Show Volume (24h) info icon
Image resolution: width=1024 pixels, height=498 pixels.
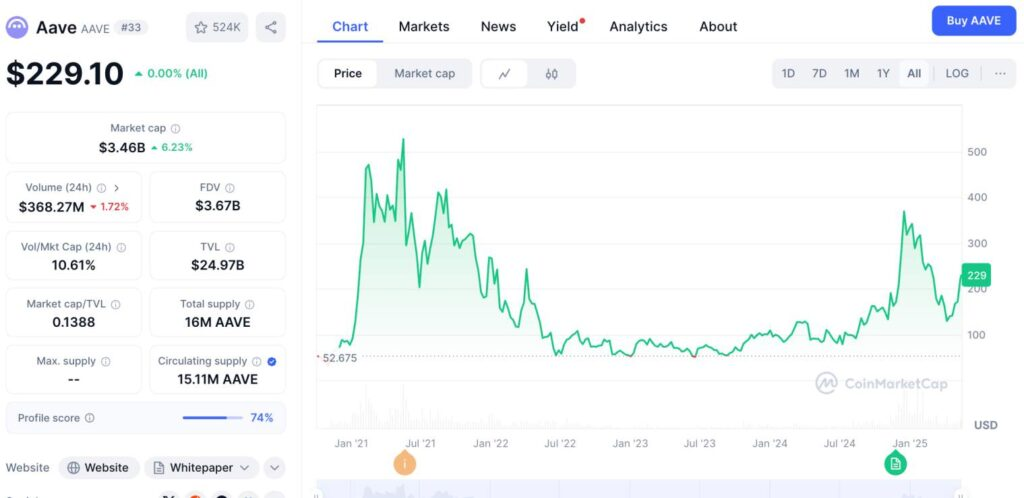[101, 188]
